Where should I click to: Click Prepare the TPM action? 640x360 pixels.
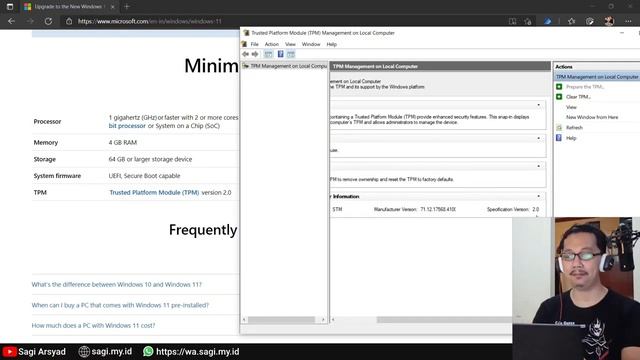585,87
